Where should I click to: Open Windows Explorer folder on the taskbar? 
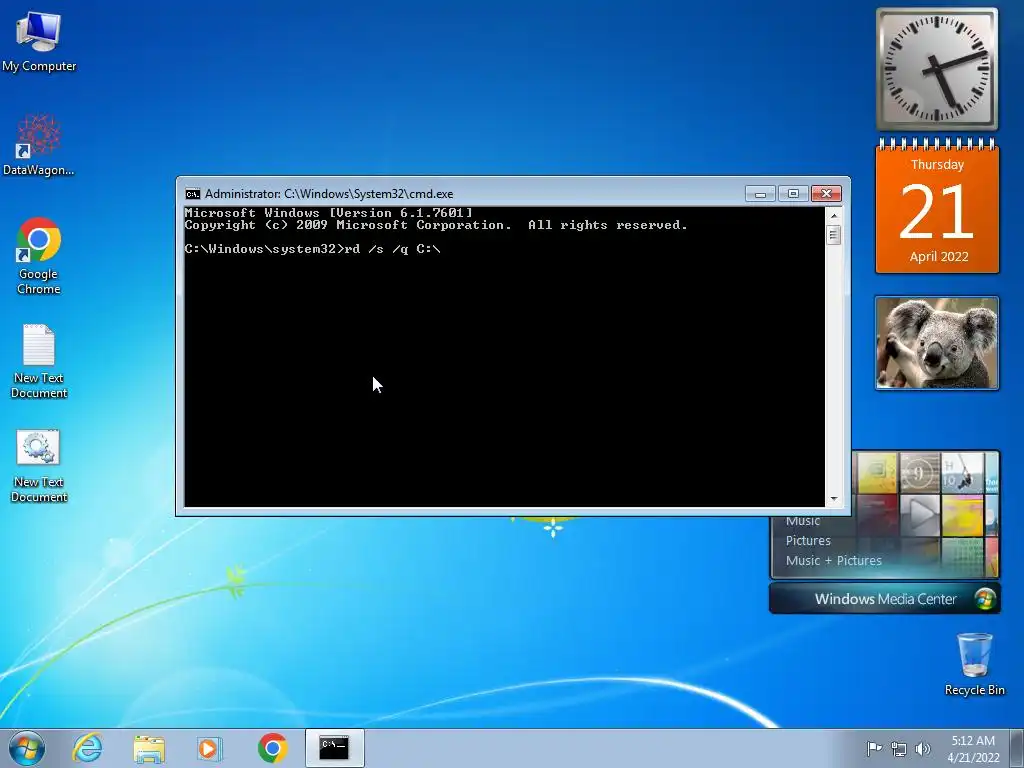[149, 748]
